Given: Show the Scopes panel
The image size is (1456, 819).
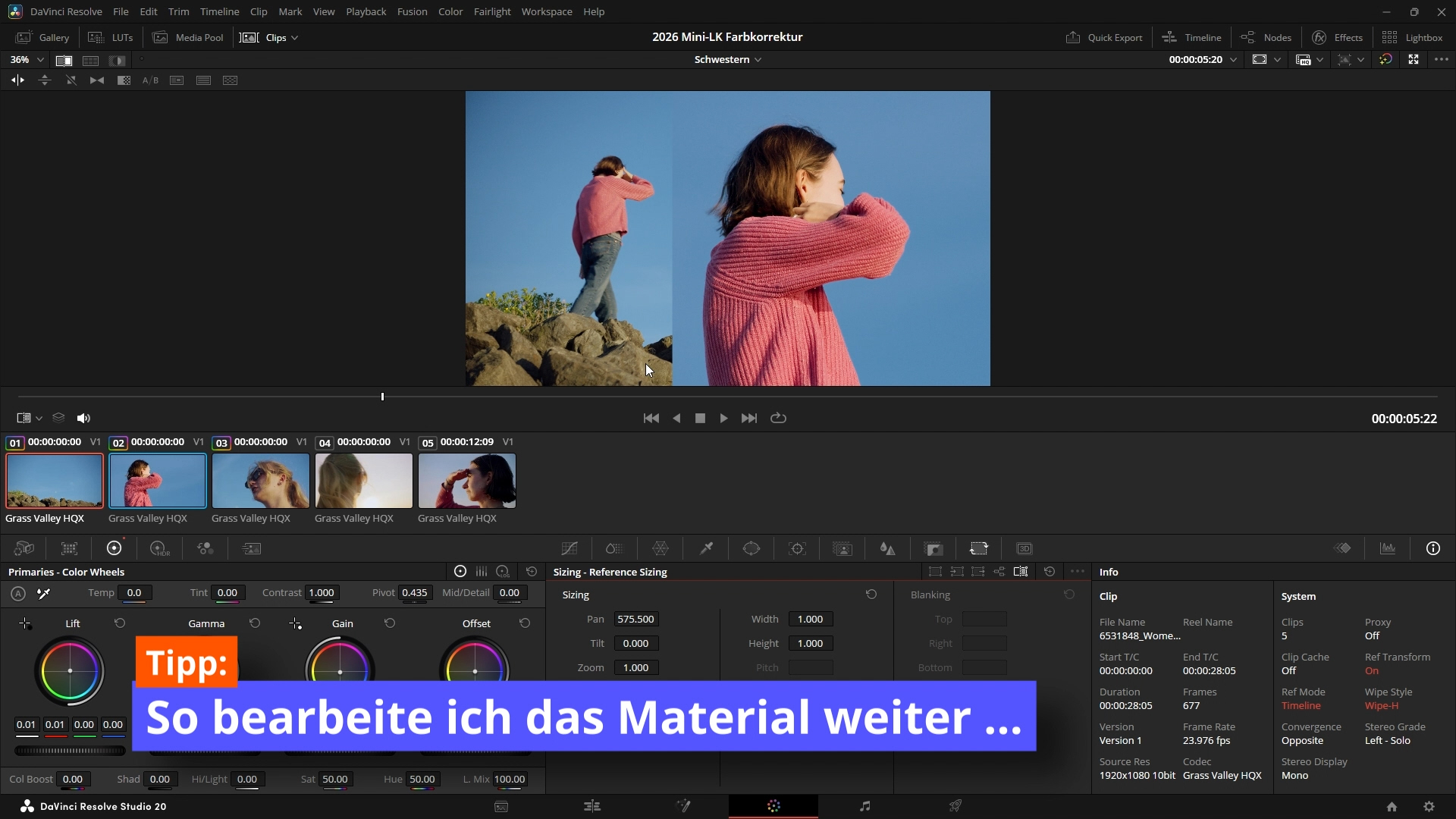Looking at the screenshot, I should [1388, 548].
